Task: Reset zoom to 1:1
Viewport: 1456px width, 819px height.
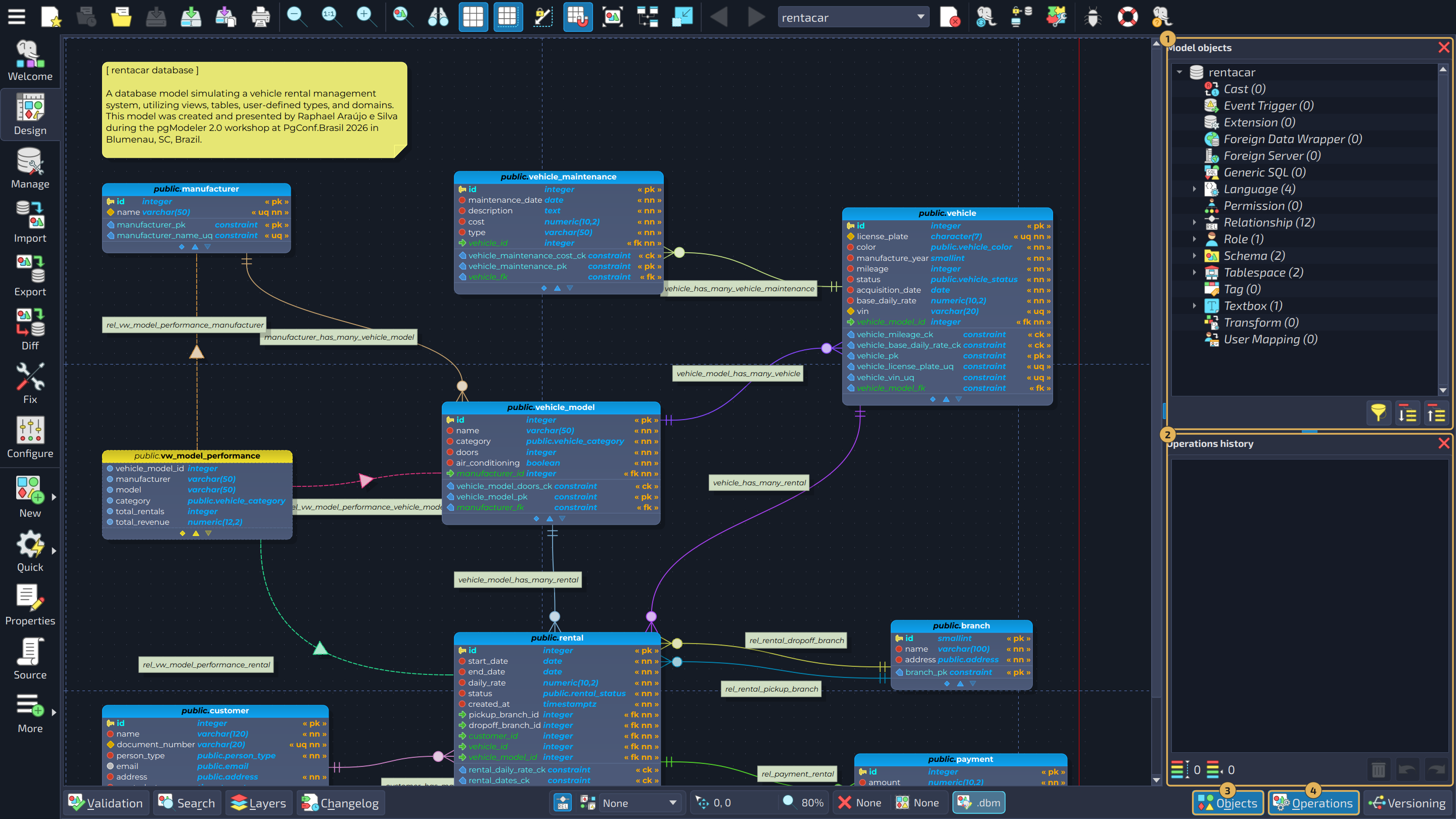Action: point(331,17)
